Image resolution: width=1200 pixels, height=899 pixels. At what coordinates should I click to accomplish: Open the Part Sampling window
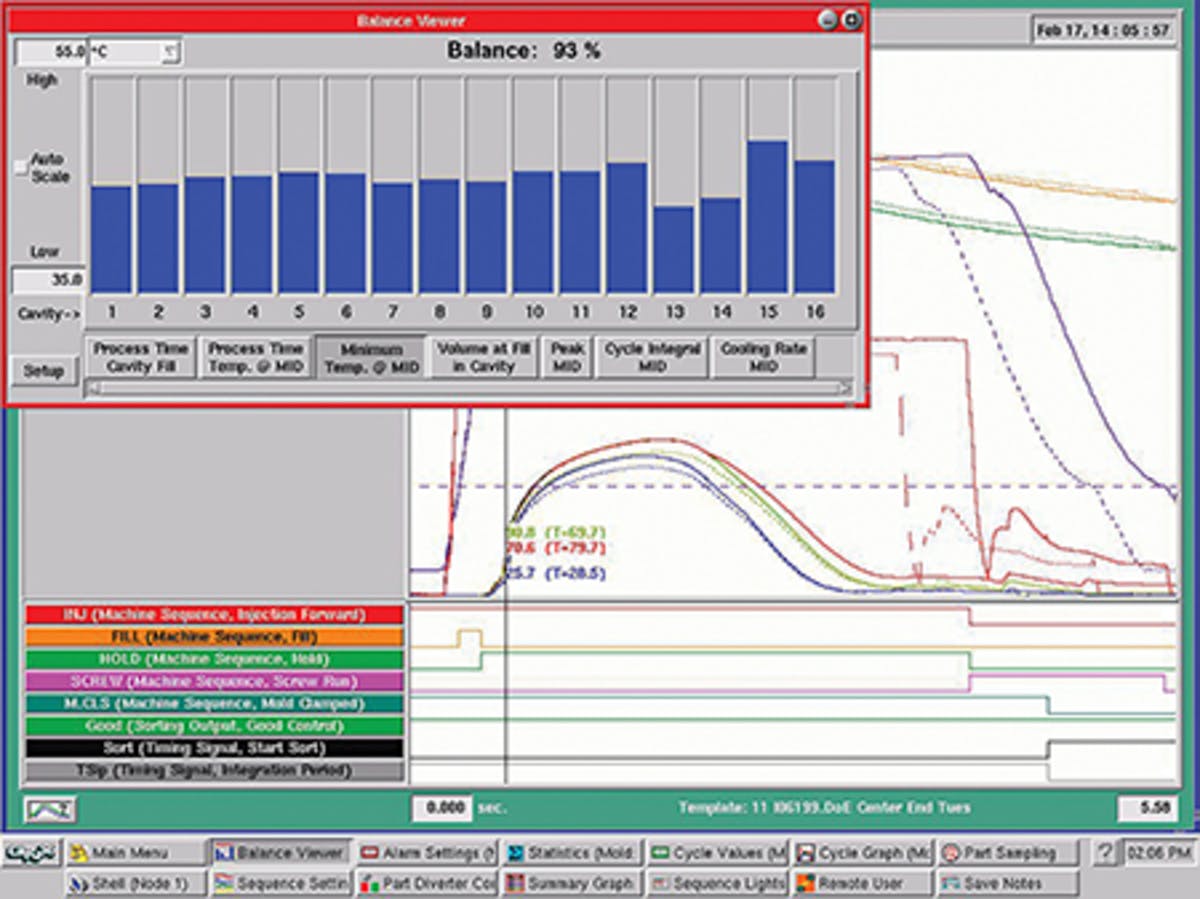click(1008, 853)
